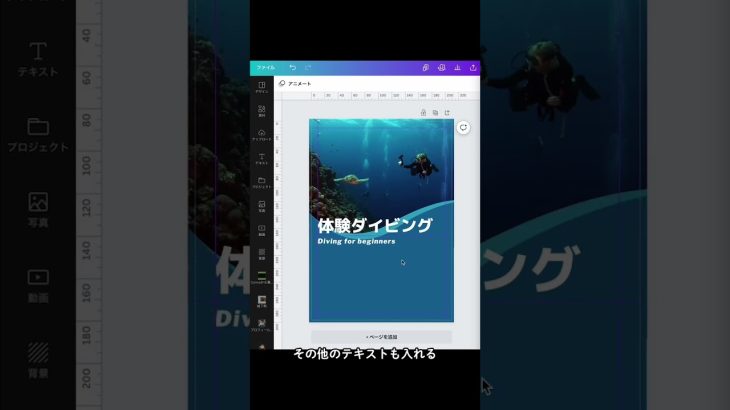
Task: Open the ファイル menu
Action: click(265, 67)
